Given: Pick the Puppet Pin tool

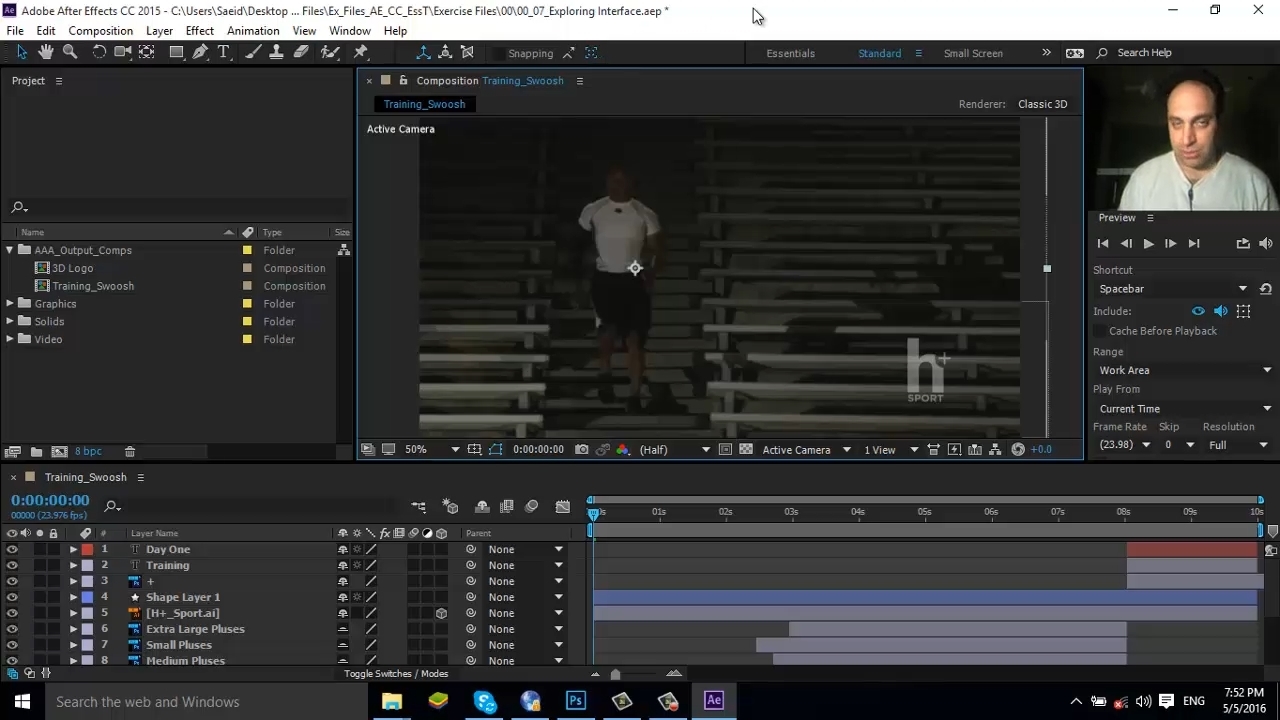Looking at the screenshot, I should point(361,53).
